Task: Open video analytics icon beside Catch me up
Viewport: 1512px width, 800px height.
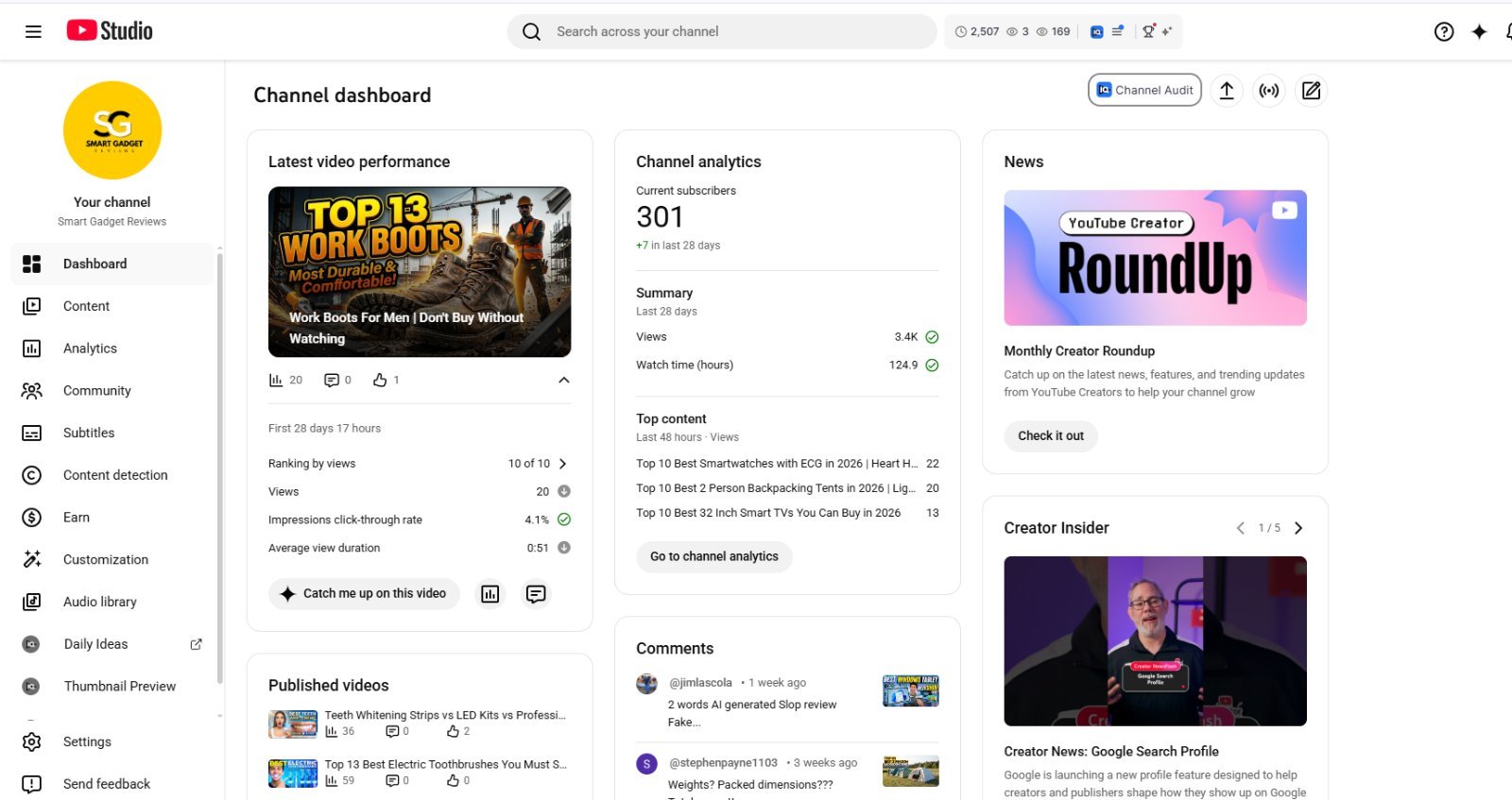Action: 490,594
